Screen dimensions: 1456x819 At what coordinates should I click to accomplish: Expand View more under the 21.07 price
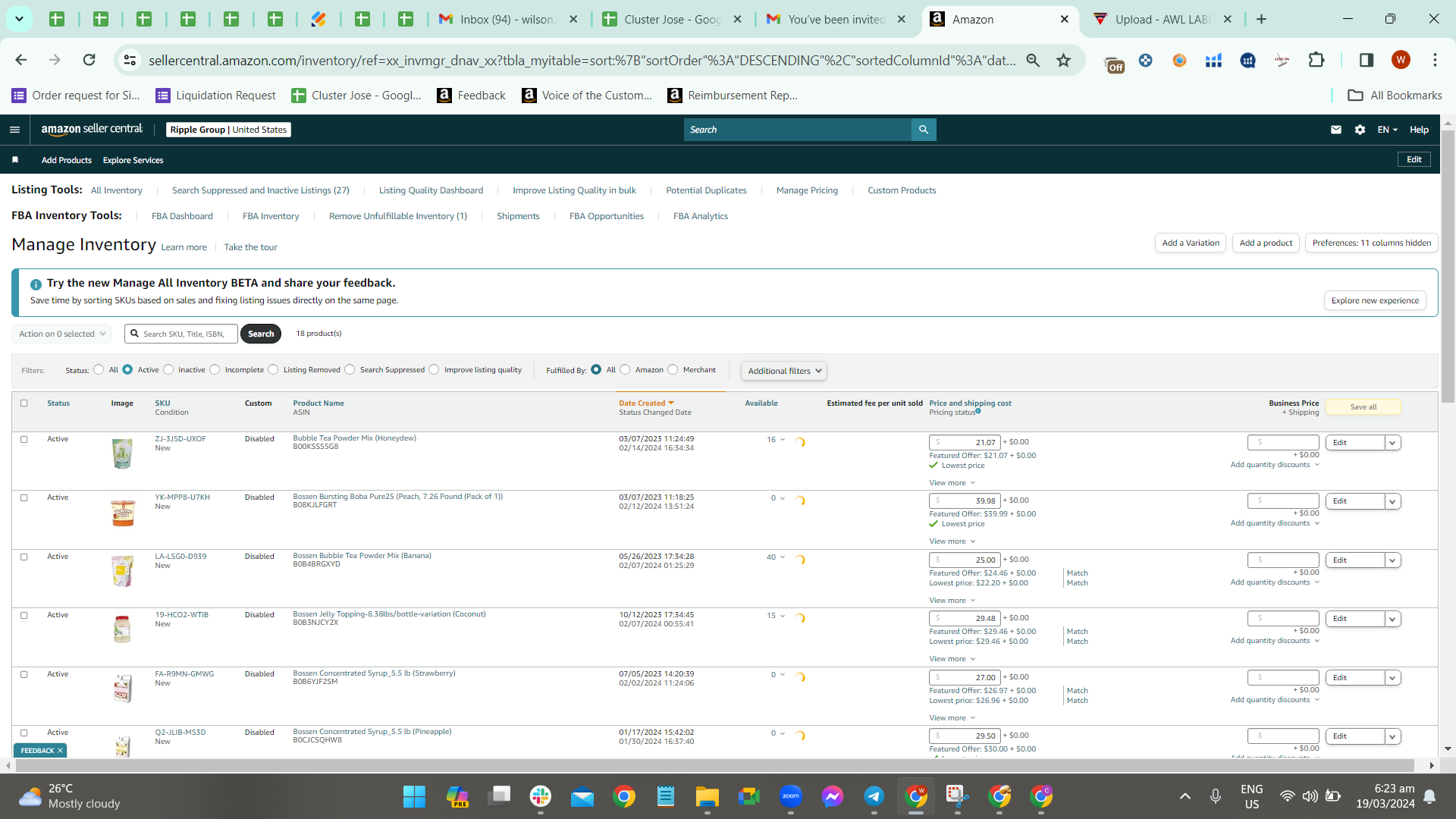[952, 483]
